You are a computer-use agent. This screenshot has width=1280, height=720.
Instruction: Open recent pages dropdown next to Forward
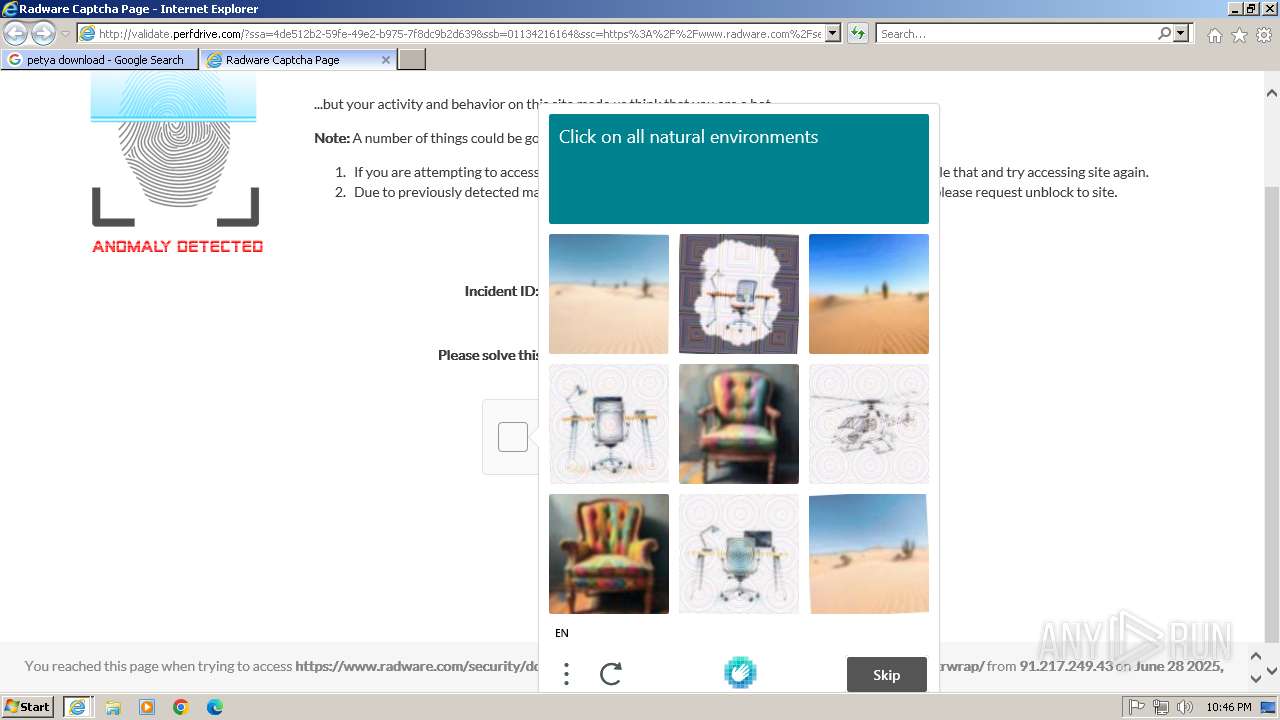(x=65, y=34)
